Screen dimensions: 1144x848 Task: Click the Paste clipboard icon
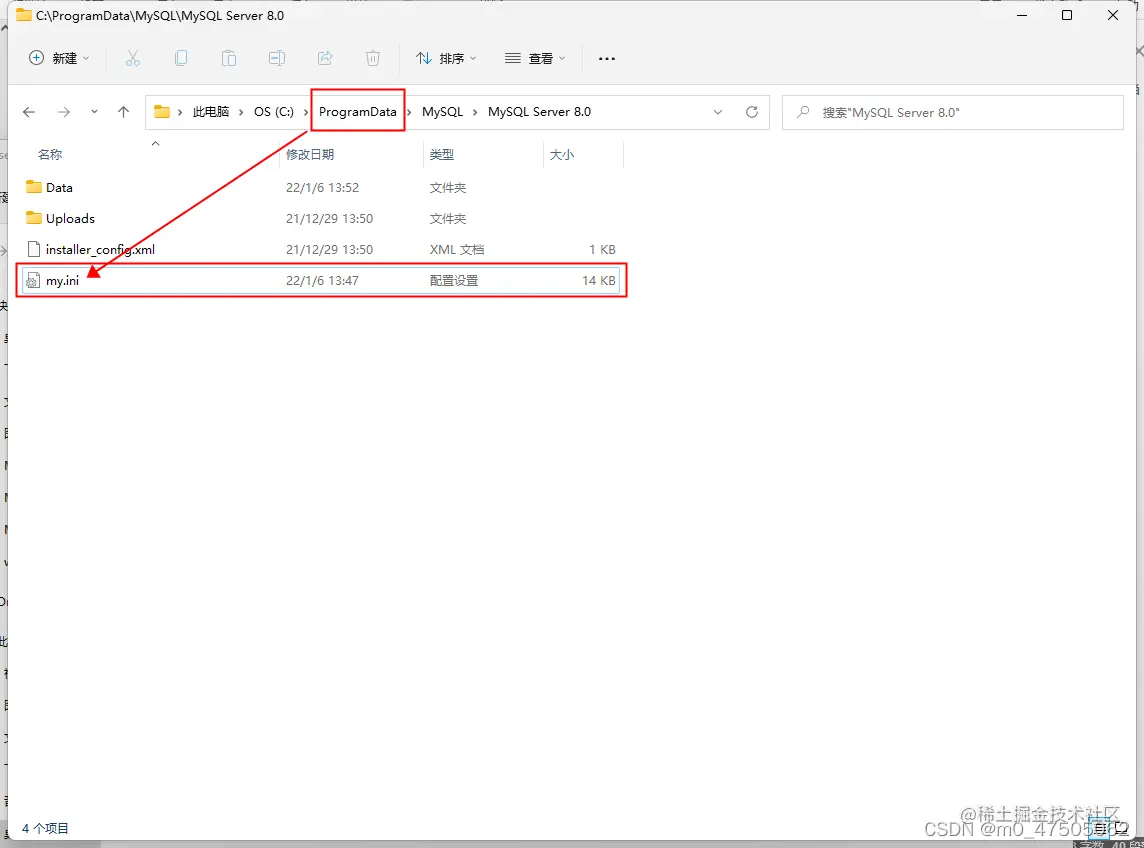pos(229,58)
